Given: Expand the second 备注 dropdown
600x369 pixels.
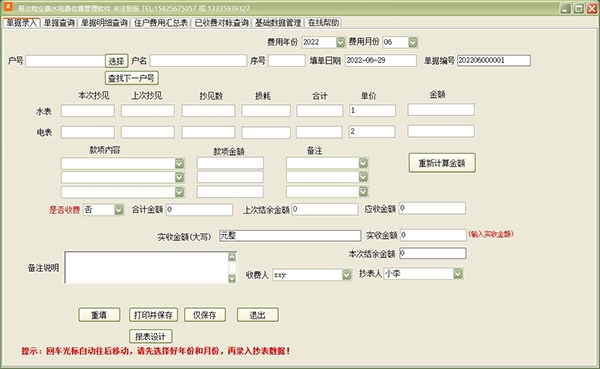Looking at the screenshot, I should (x=363, y=177).
